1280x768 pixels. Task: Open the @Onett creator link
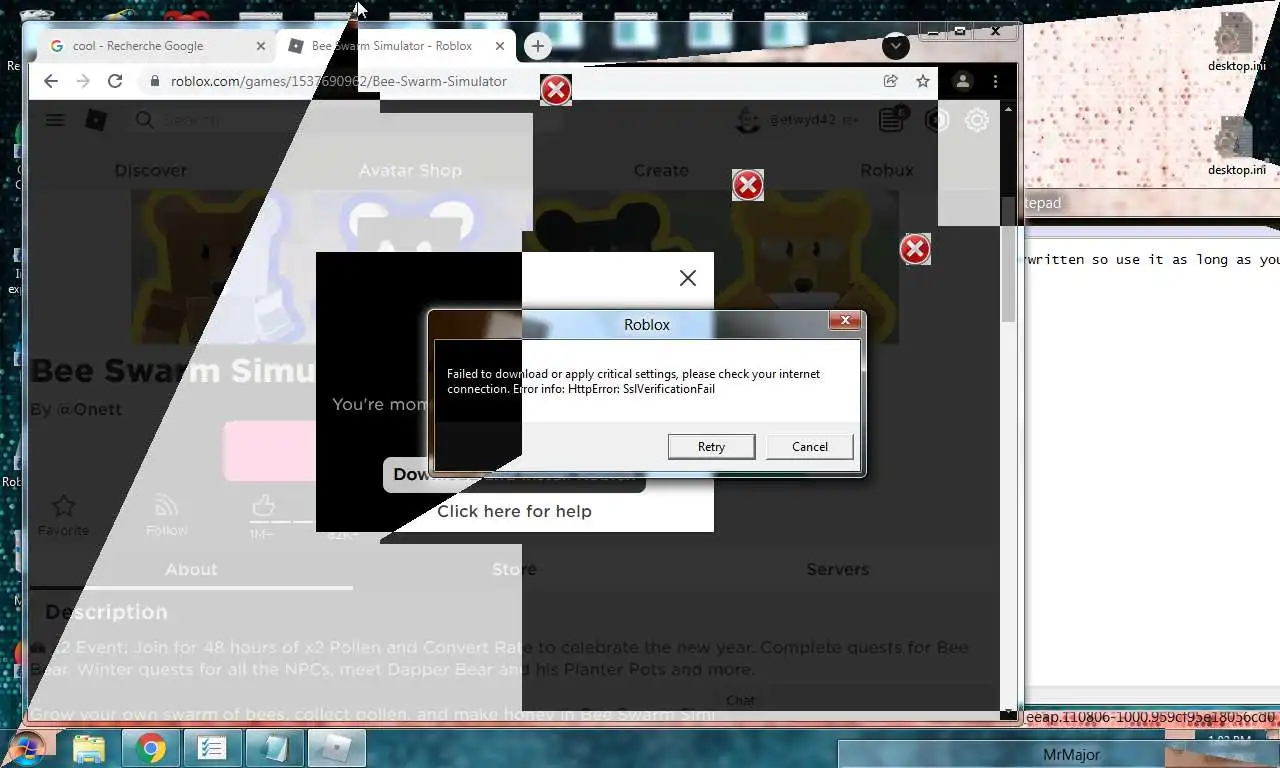coord(89,409)
